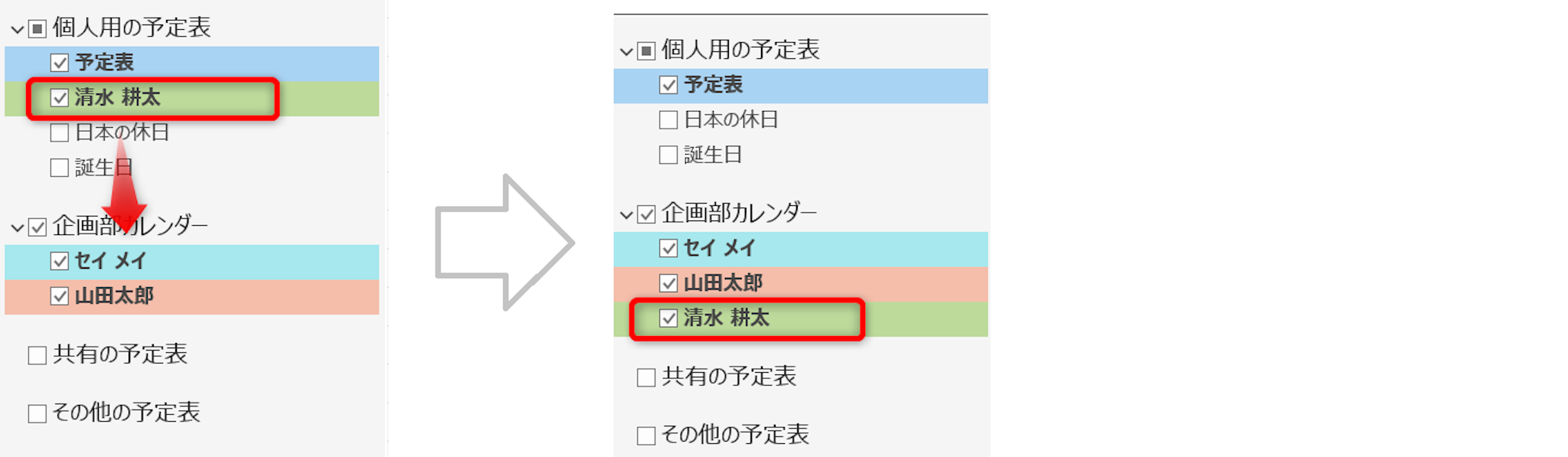The image size is (1568, 457).
Task: Uncheck 清水 耕太 under 企画部カレンダー group
Action: (x=668, y=318)
